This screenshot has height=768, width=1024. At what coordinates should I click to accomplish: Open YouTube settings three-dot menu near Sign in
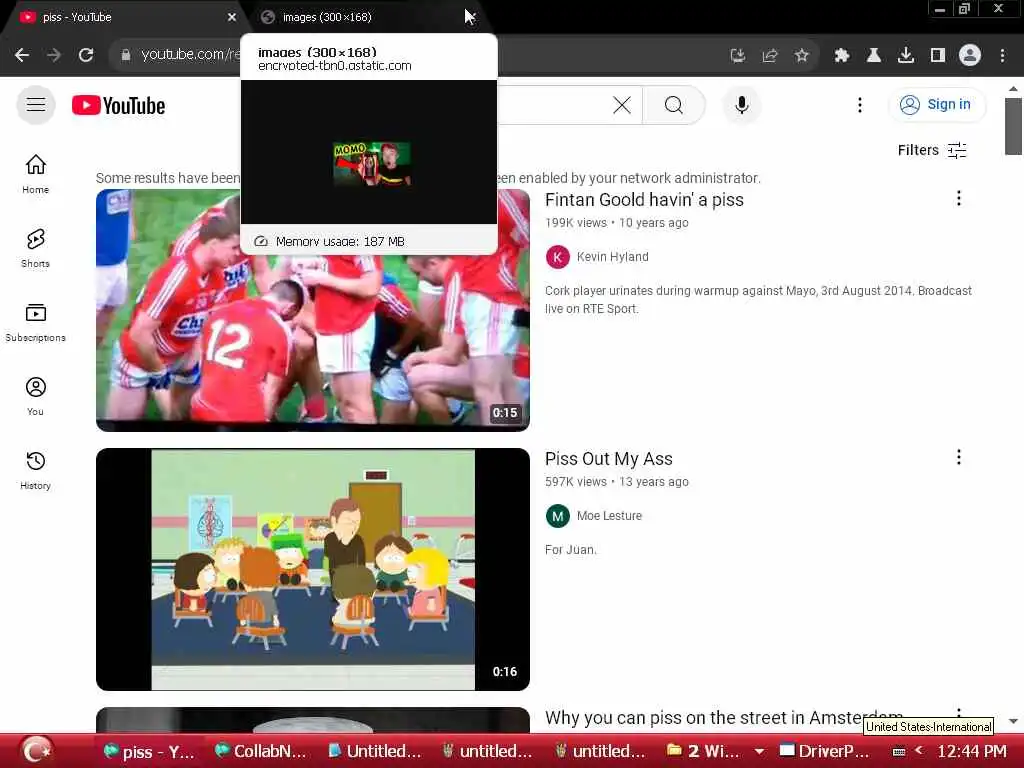859,104
